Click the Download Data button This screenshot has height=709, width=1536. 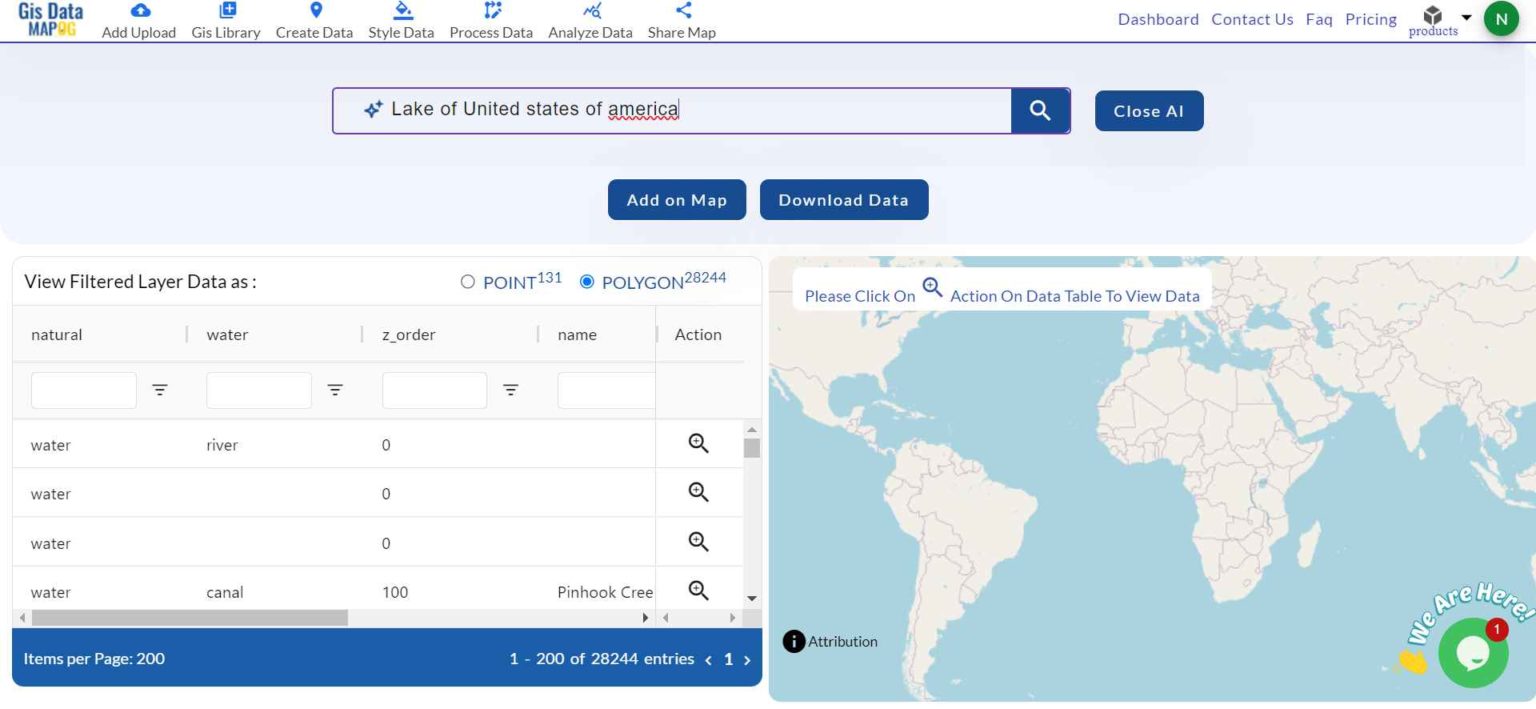844,199
